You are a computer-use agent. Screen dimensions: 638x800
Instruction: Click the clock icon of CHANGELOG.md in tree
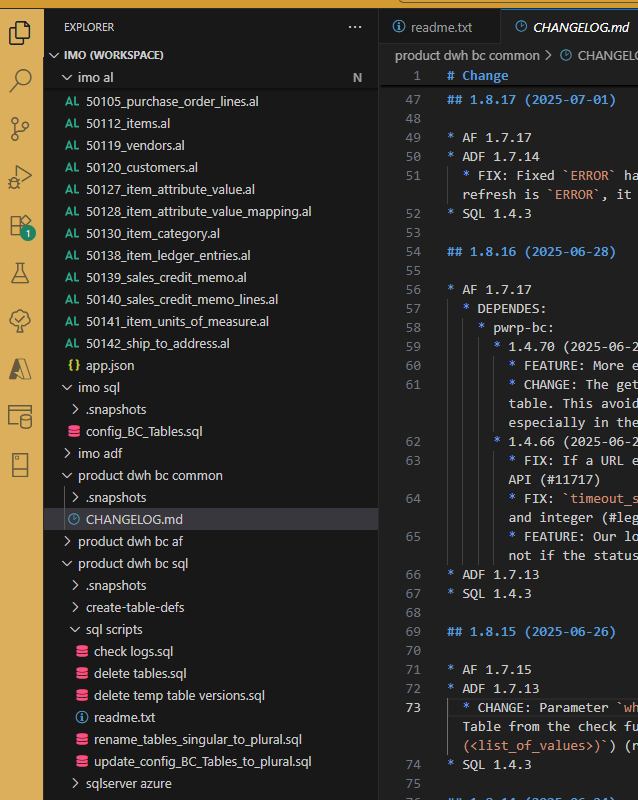74,519
